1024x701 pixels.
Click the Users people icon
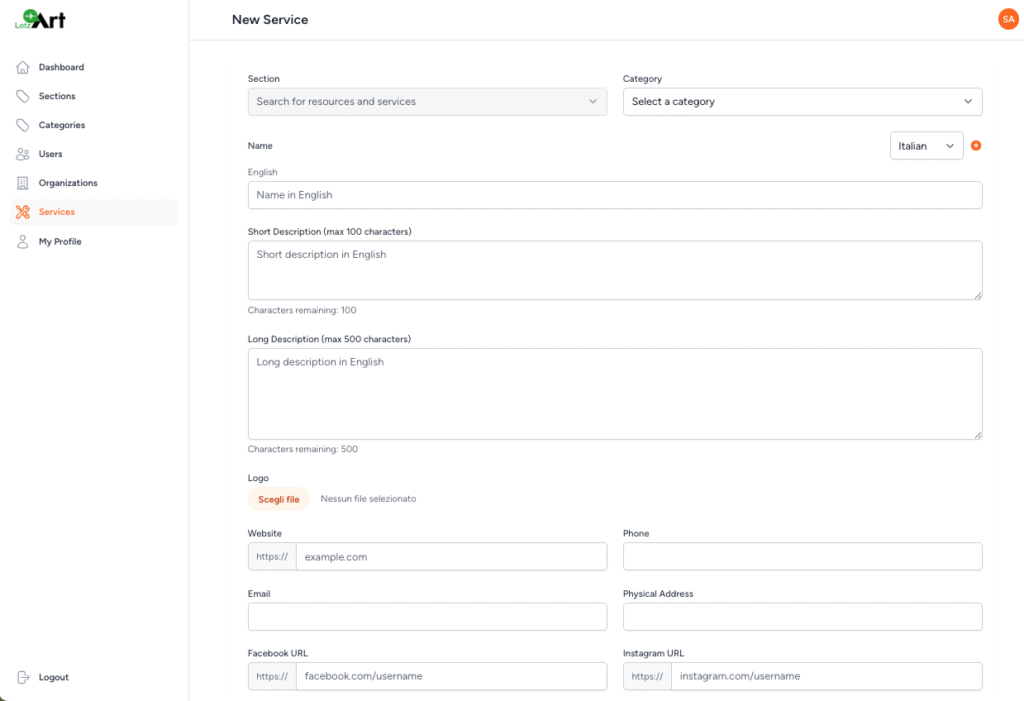(23, 155)
